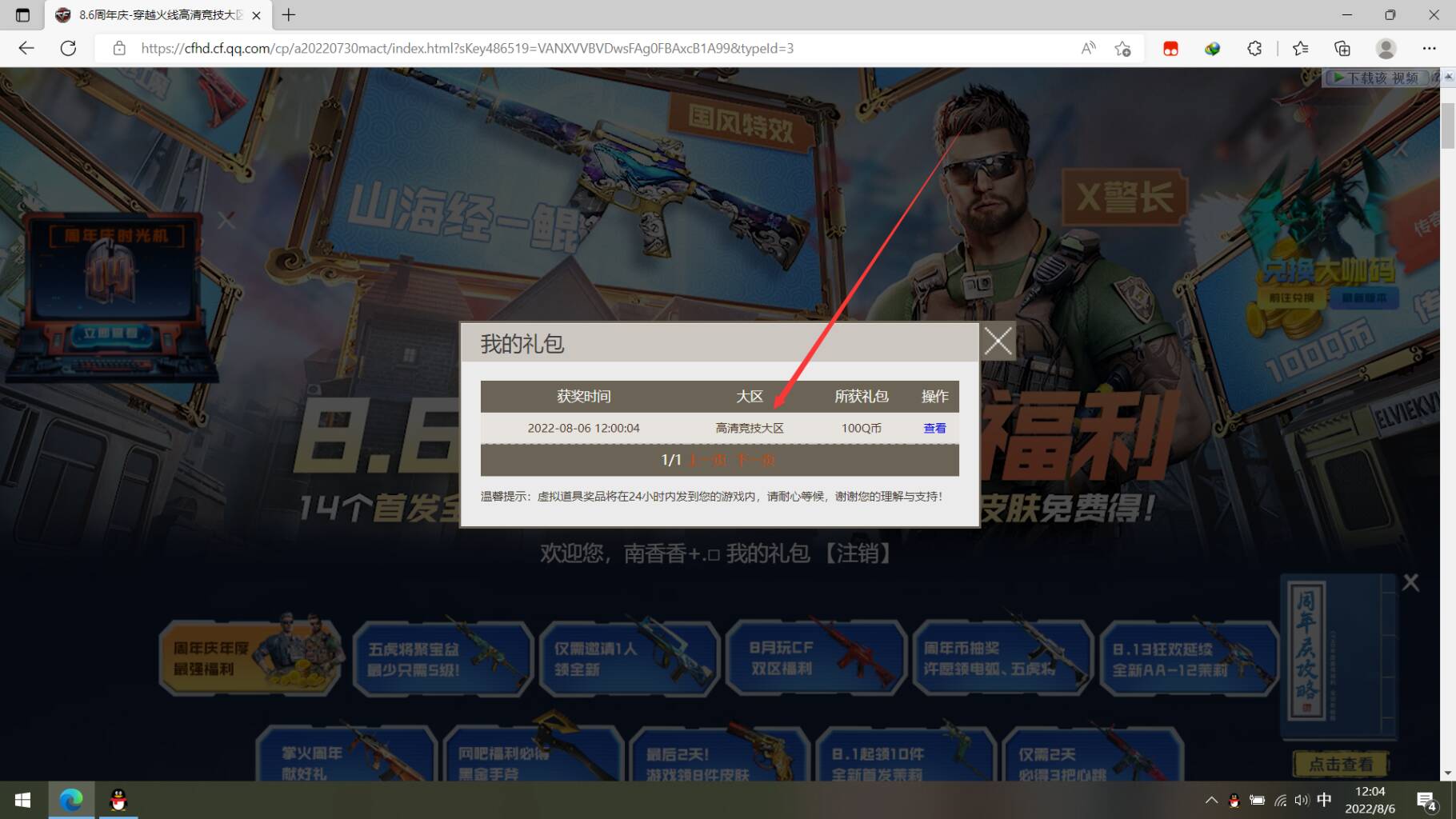Viewport: 1456px width, 819px height.
Task: Click the 点击查看 button on 周年庆攻略
Action: coord(1341,765)
